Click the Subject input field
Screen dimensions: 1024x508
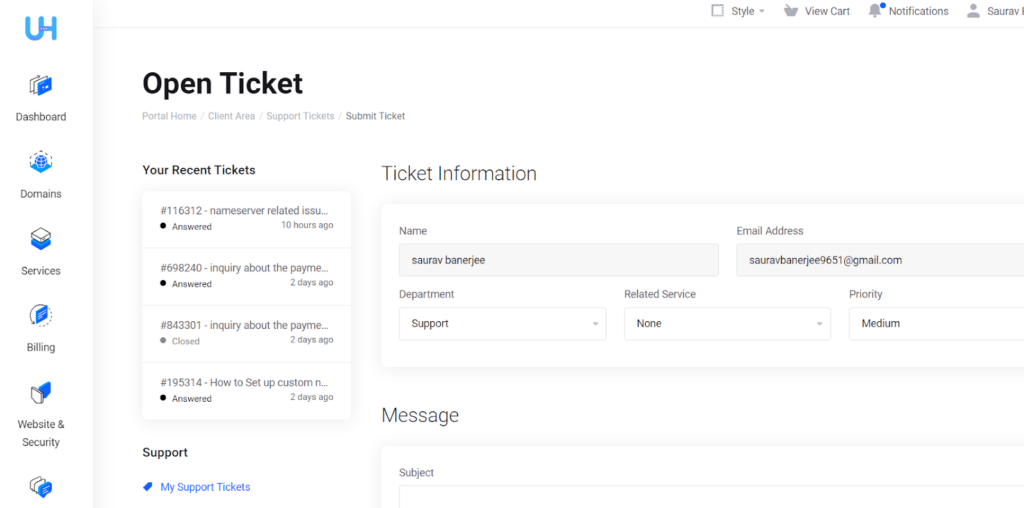coord(711,496)
